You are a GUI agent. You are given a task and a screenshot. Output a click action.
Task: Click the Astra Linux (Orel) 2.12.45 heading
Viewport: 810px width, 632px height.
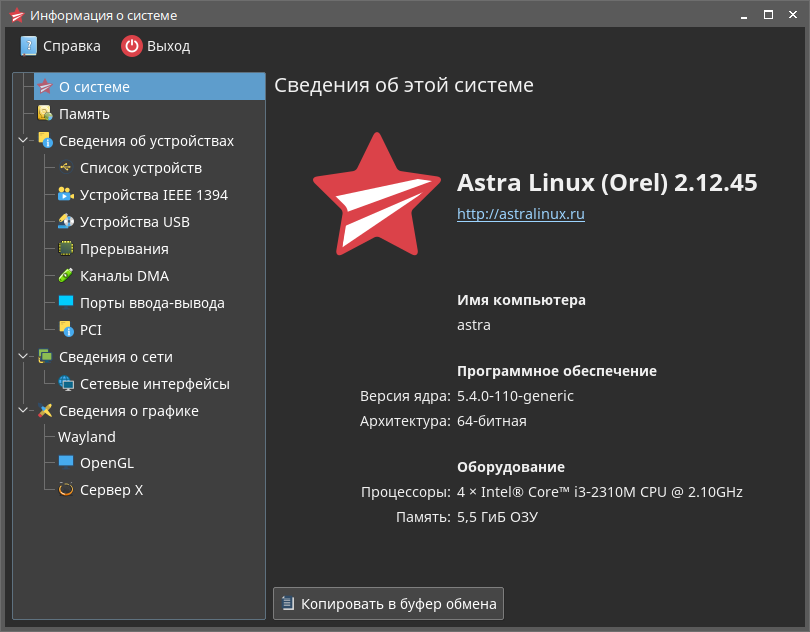click(607, 182)
